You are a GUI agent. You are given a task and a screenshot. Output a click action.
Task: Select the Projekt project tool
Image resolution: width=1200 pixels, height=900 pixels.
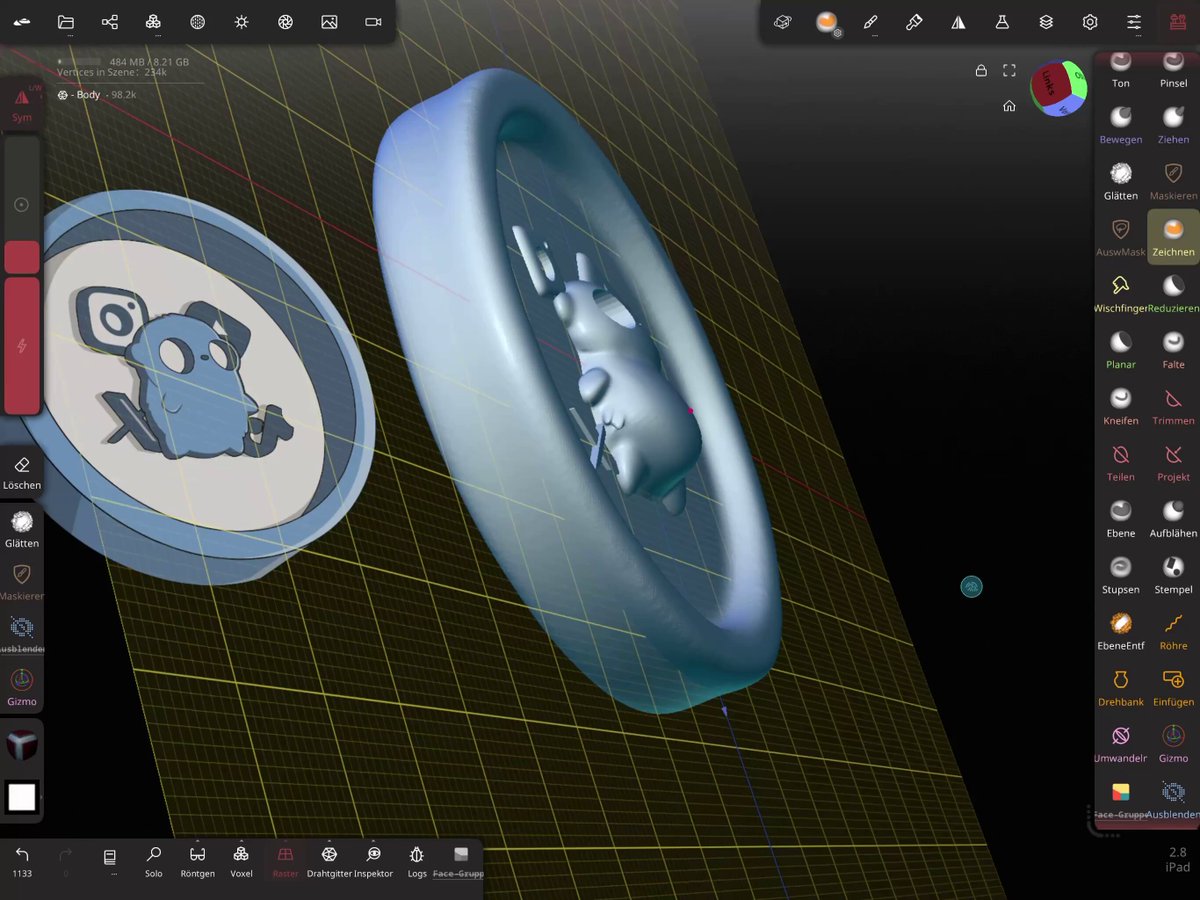(1173, 462)
